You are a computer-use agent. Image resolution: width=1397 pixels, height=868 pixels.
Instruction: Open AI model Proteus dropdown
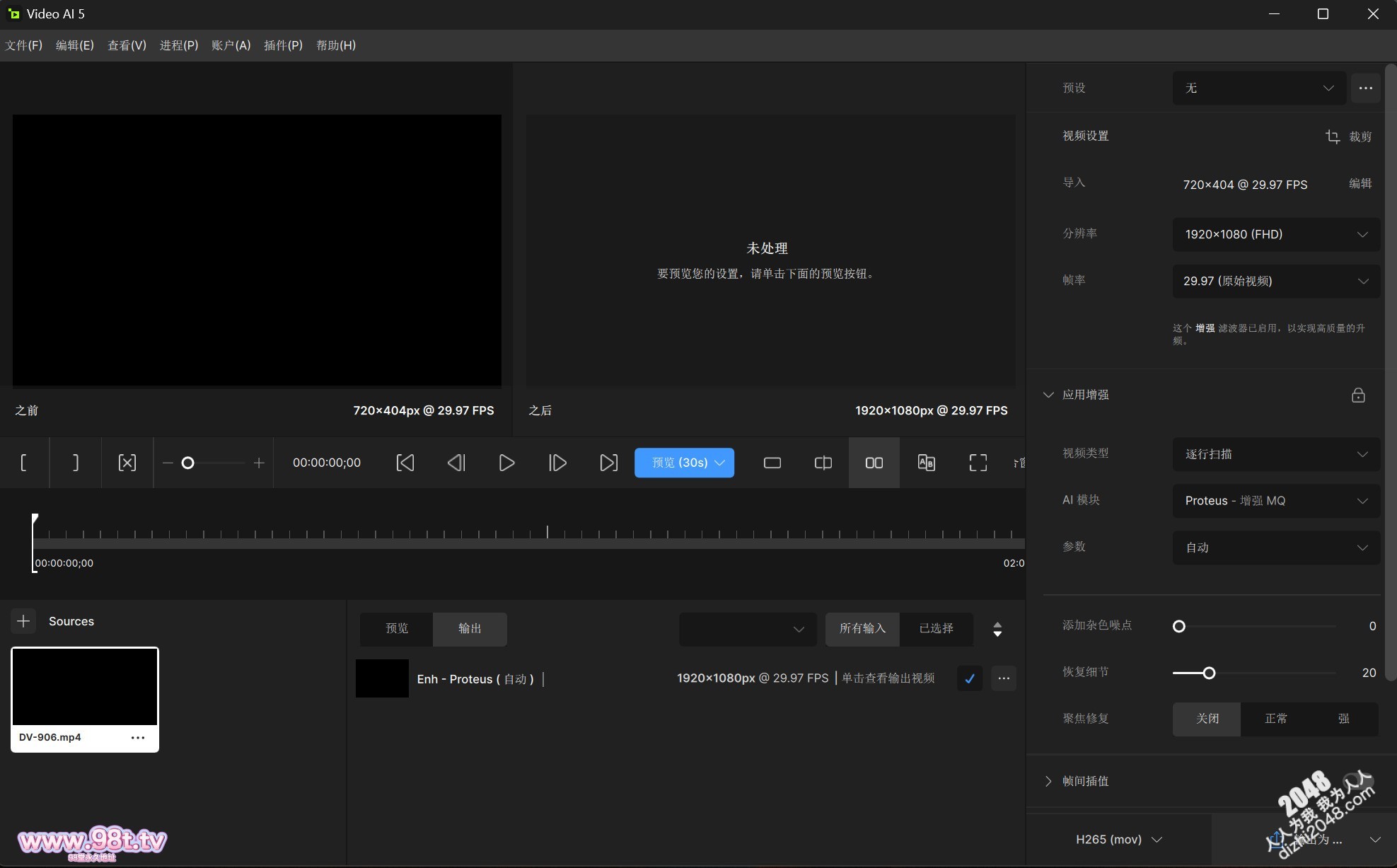[x=1276, y=501]
